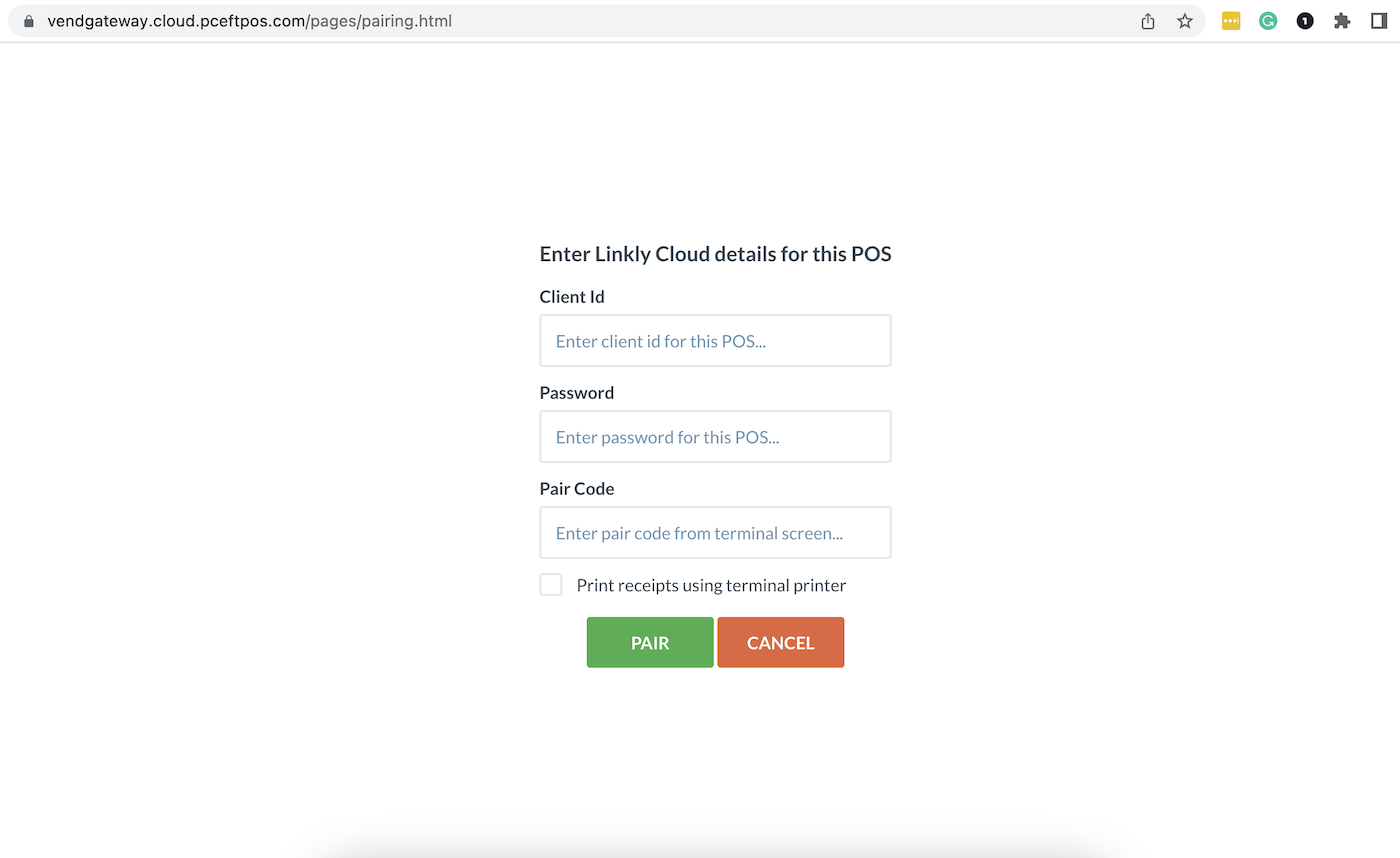Open the yellow password-dots extension
The image size is (1400, 858).
pos(1231,21)
